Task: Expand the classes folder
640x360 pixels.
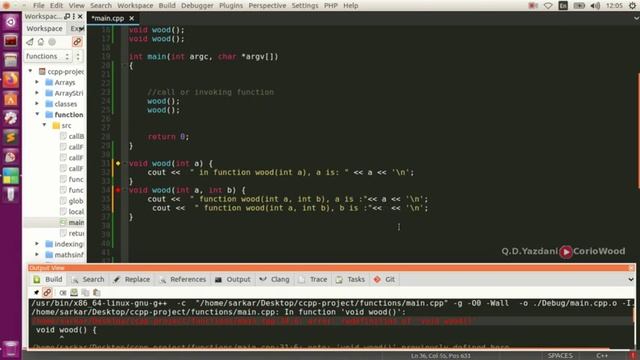Action: [x=37, y=104]
